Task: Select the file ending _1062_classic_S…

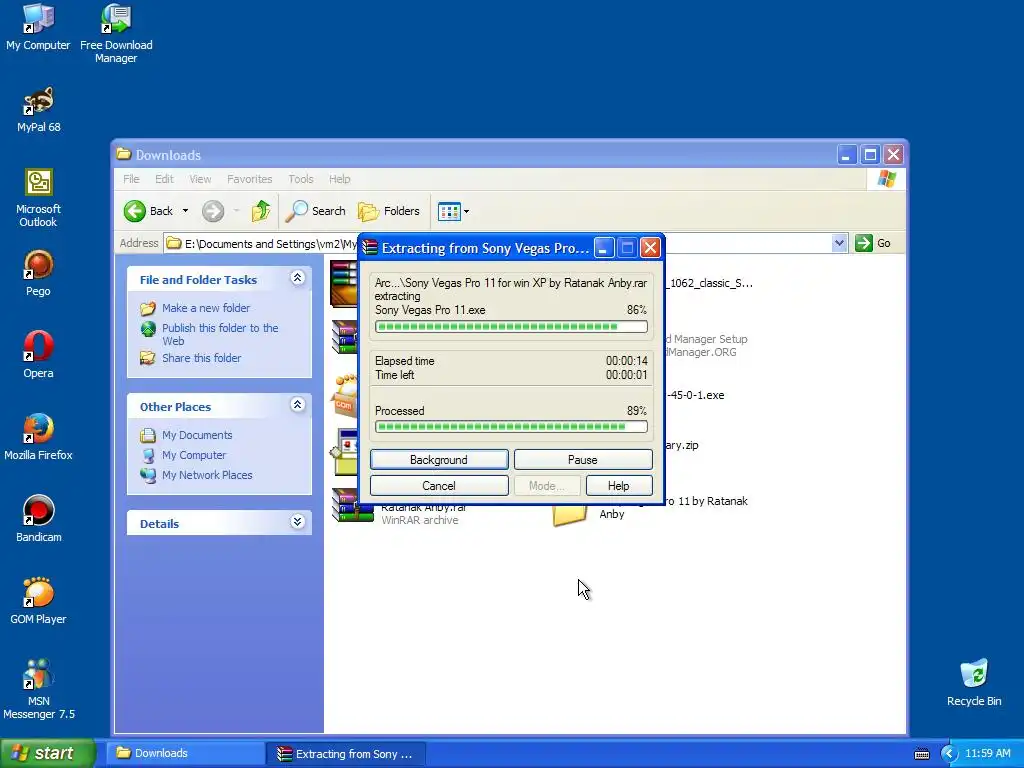Action: pos(710,283)
